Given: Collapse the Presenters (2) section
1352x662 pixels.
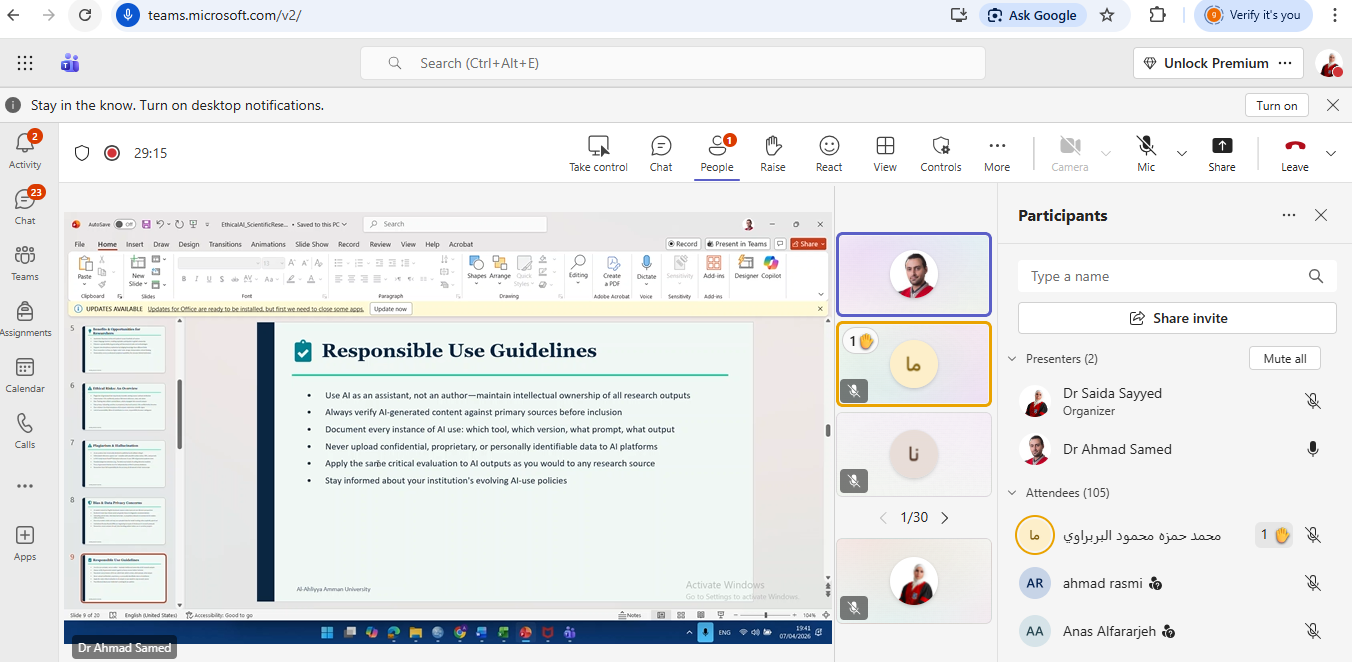Looking at the screenshot, I should (1012, 359).
